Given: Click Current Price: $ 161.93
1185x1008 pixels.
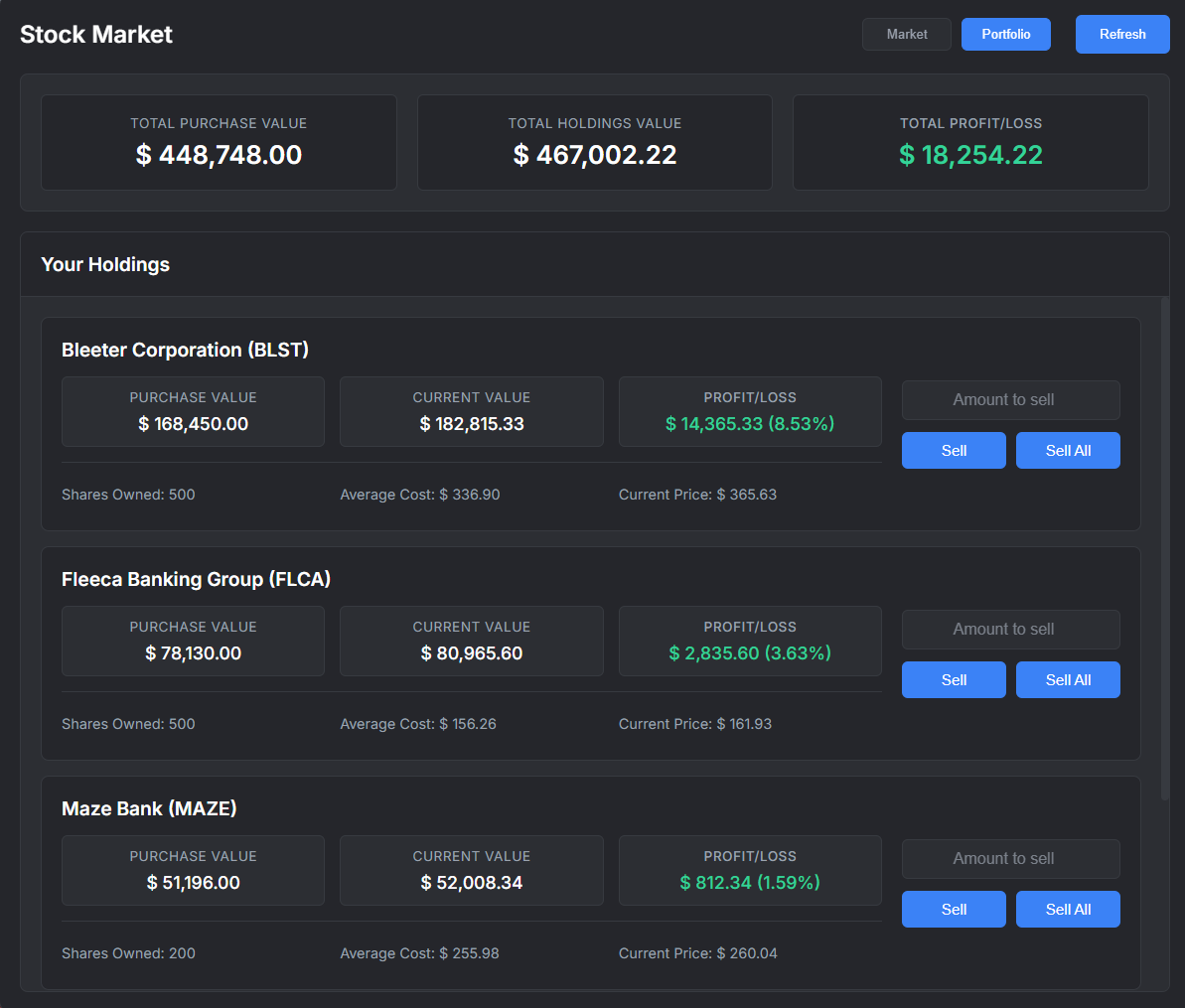Looking at the screenshot, I should 695,724.
